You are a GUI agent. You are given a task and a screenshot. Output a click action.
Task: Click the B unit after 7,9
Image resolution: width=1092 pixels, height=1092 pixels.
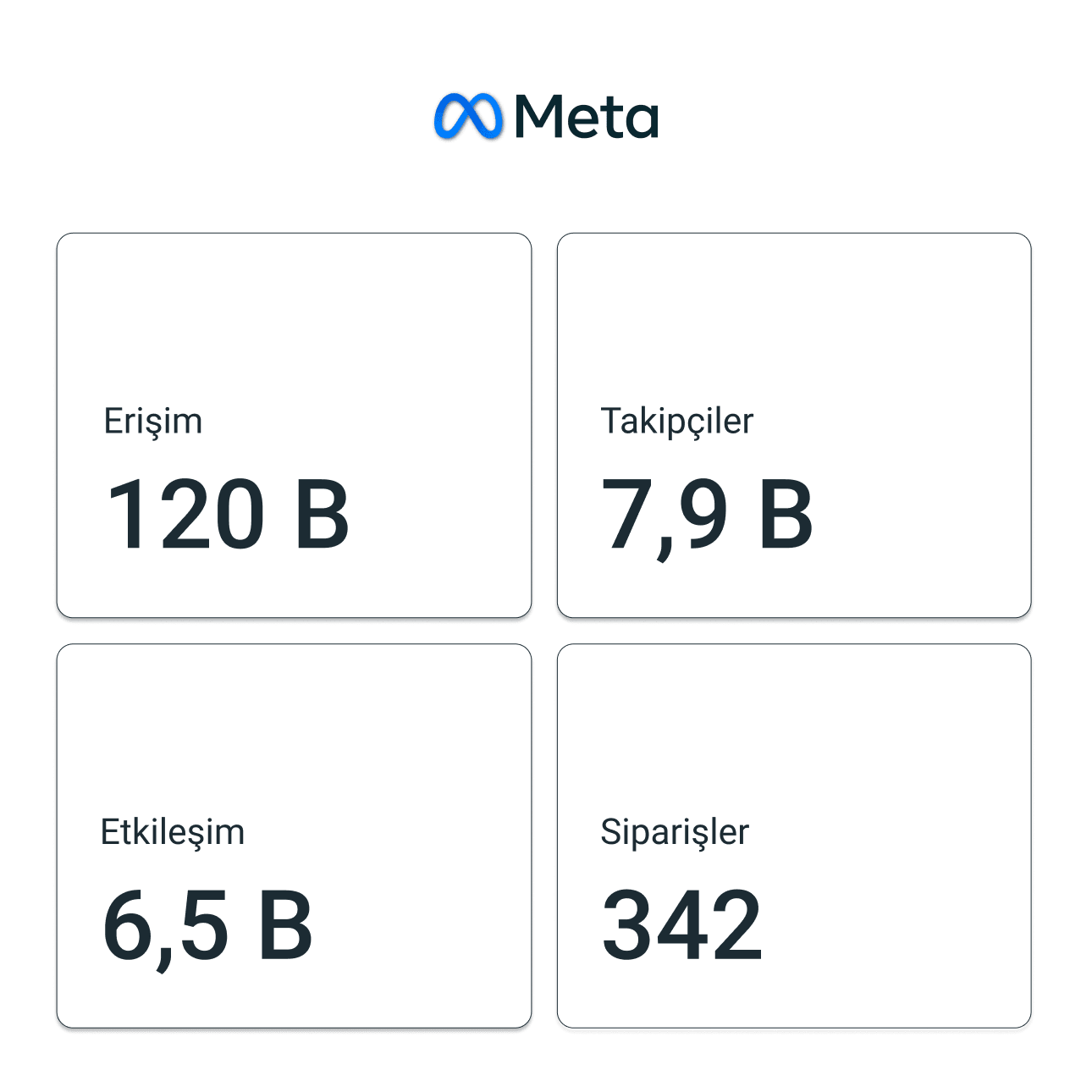click(x=786, y=514)
